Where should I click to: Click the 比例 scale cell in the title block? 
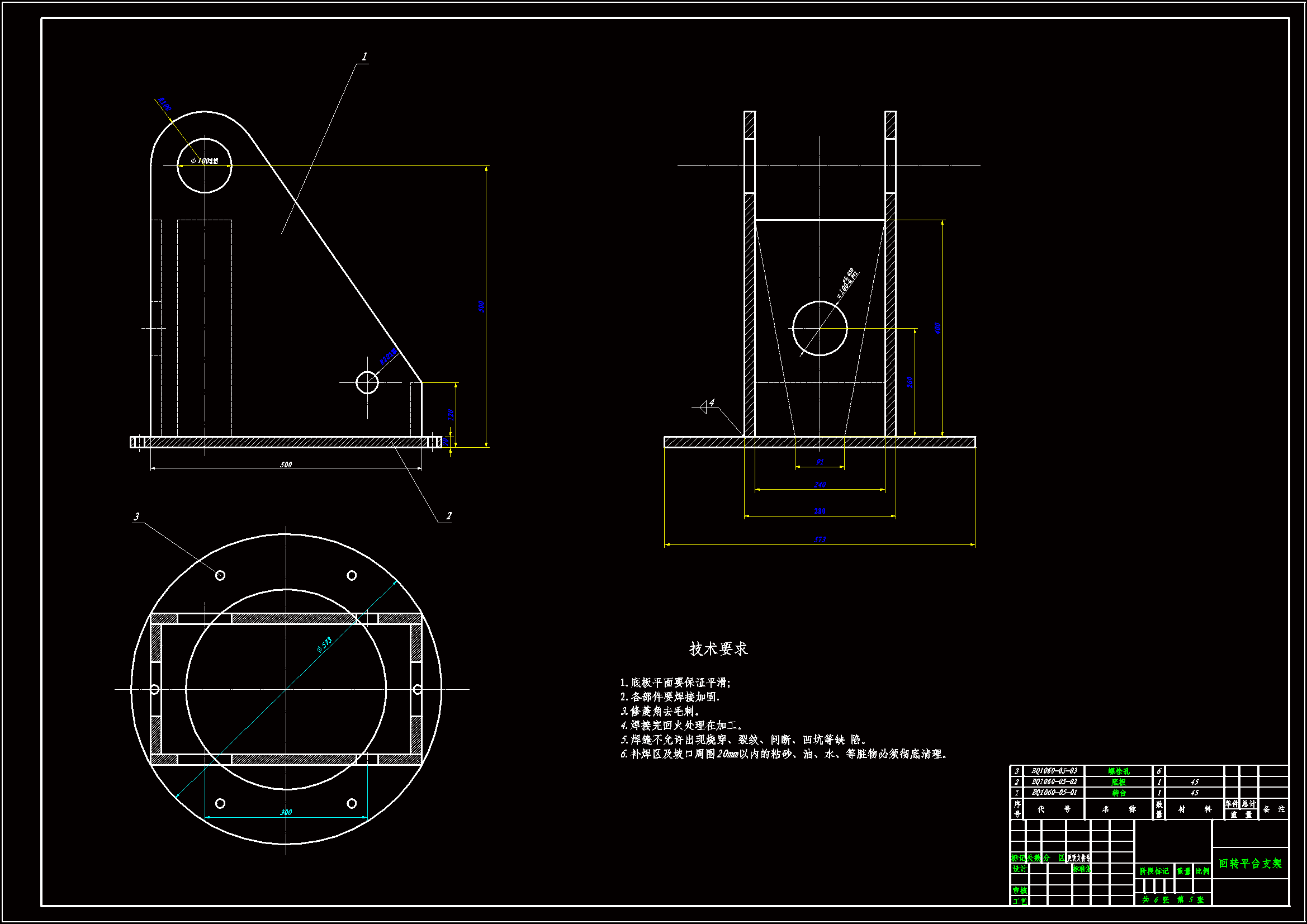click(x=1202, y=871)
